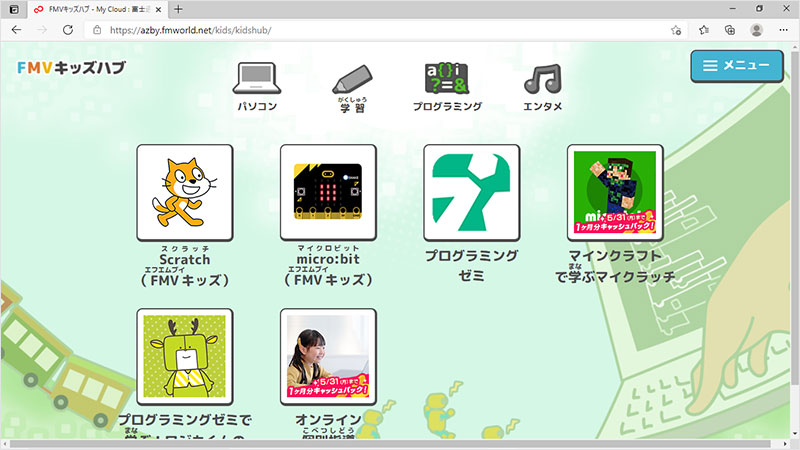800x450 pixels.
Task: Launch the Scratch cat tile
Action: [x=185, y=192]
